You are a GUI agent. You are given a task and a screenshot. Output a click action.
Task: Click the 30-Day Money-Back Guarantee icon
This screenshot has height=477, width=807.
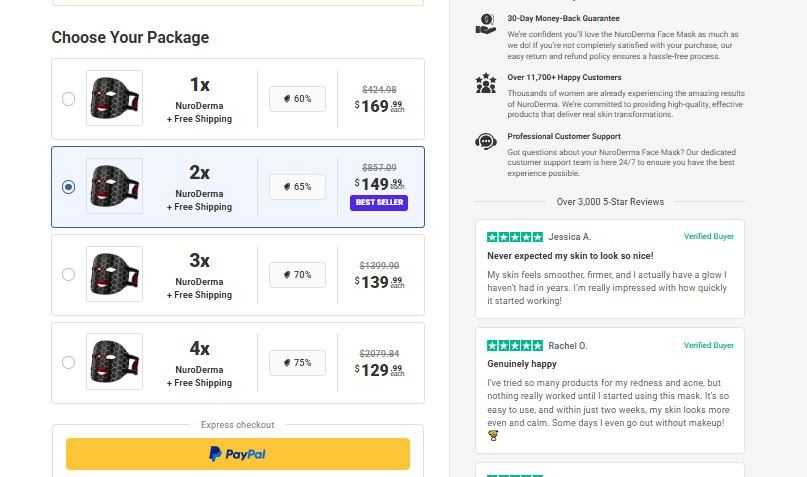coord(486,25)
